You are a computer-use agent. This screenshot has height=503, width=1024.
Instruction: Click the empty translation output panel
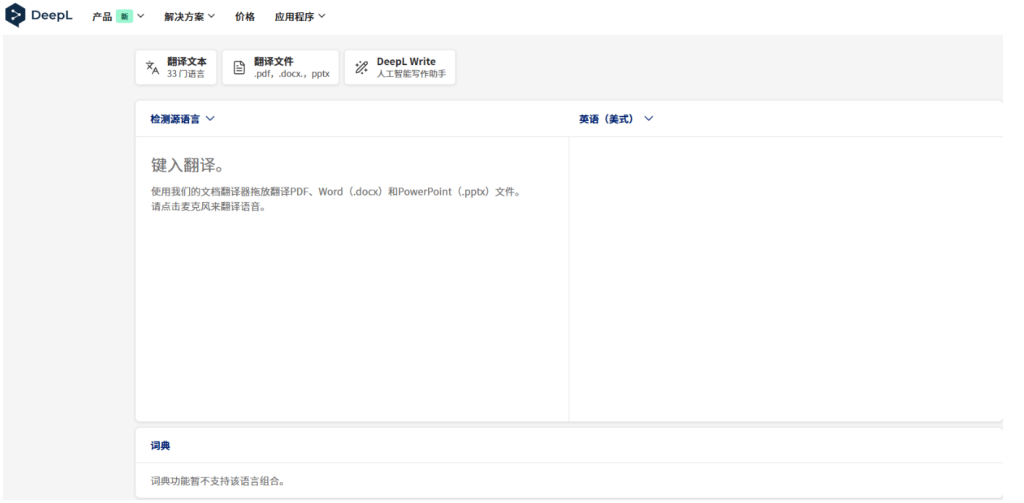coord(785,280)
